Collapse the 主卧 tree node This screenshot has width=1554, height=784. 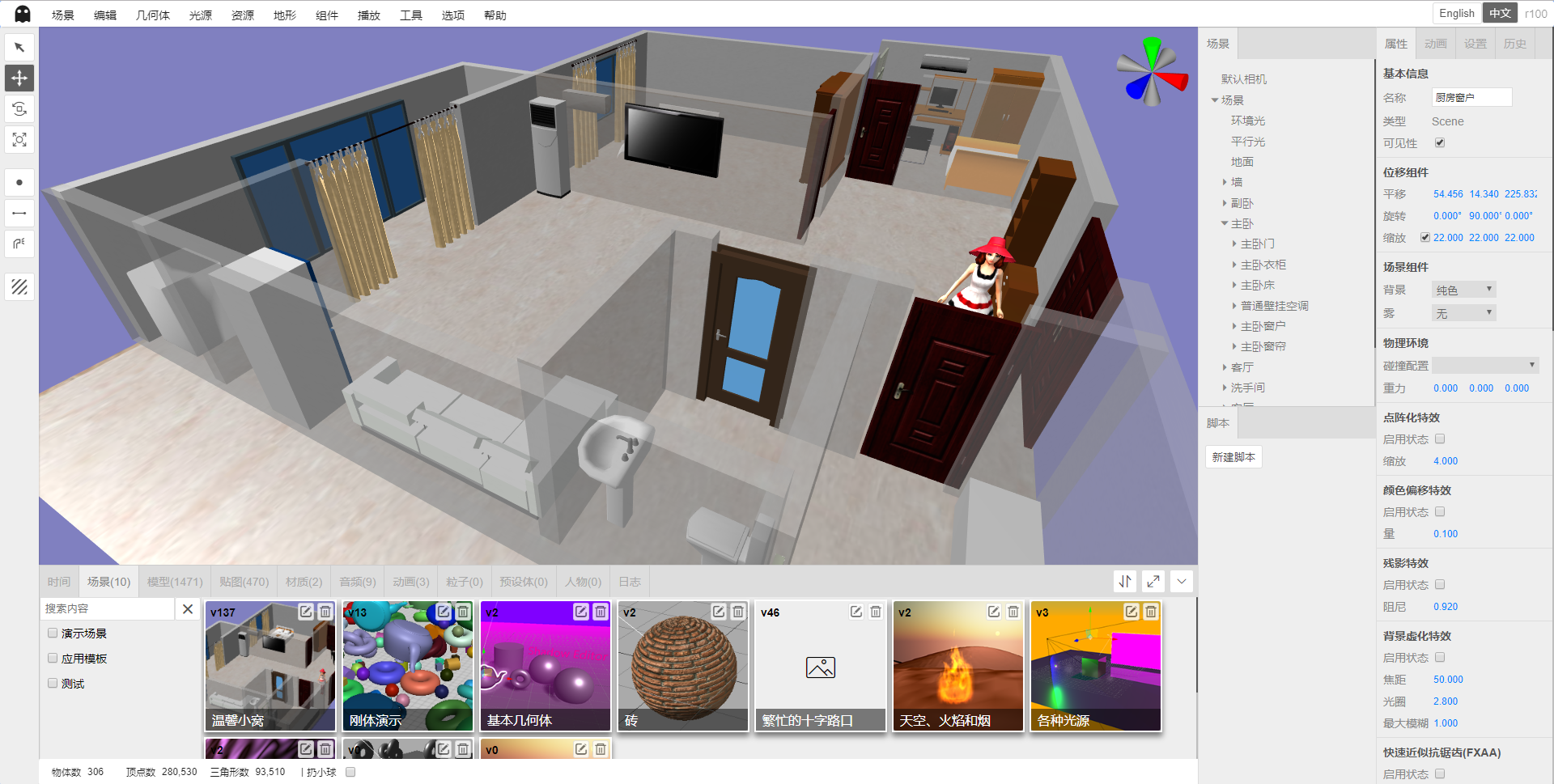pos(1225,223)
